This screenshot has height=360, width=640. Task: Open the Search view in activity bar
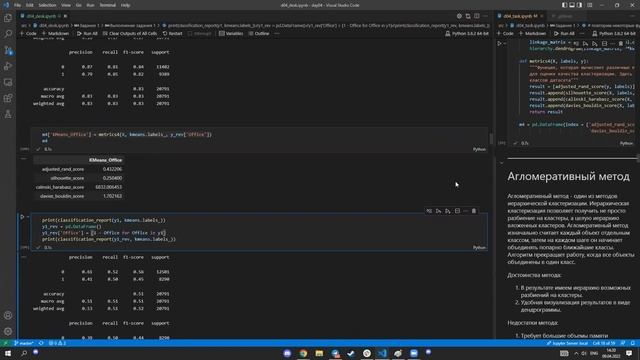click(8, 34)
